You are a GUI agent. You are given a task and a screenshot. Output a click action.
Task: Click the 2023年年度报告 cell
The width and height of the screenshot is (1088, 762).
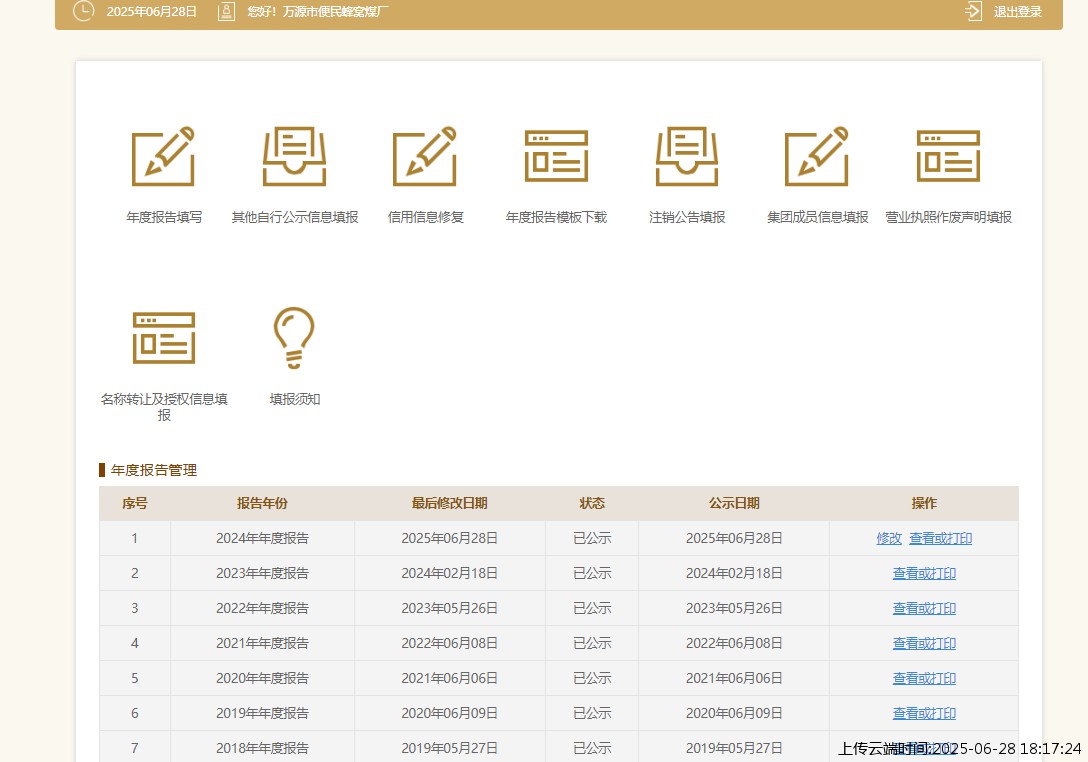262,573
